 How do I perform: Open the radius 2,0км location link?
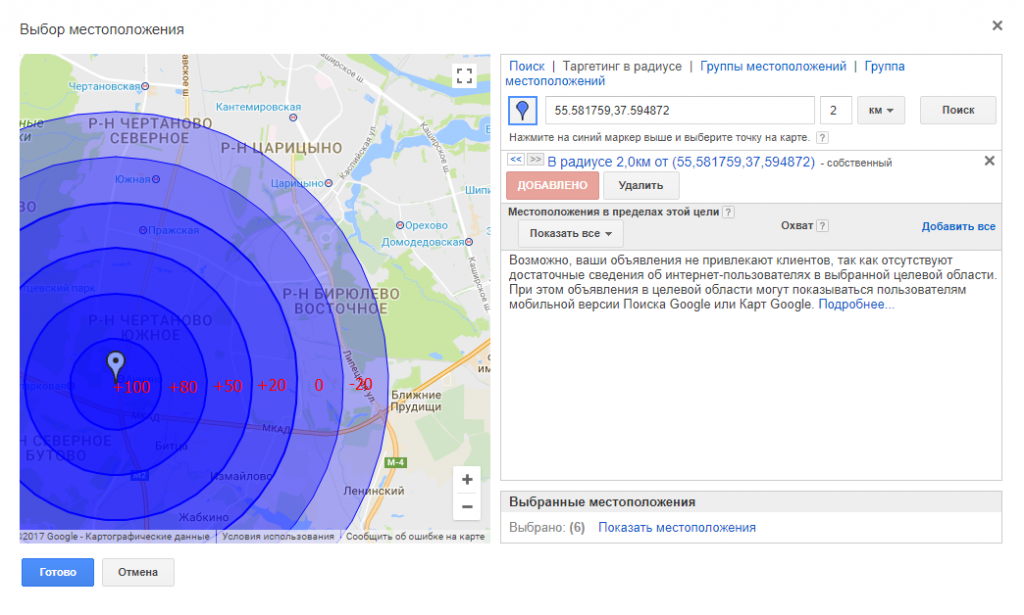pyautogui.click(x=681, y=162)
